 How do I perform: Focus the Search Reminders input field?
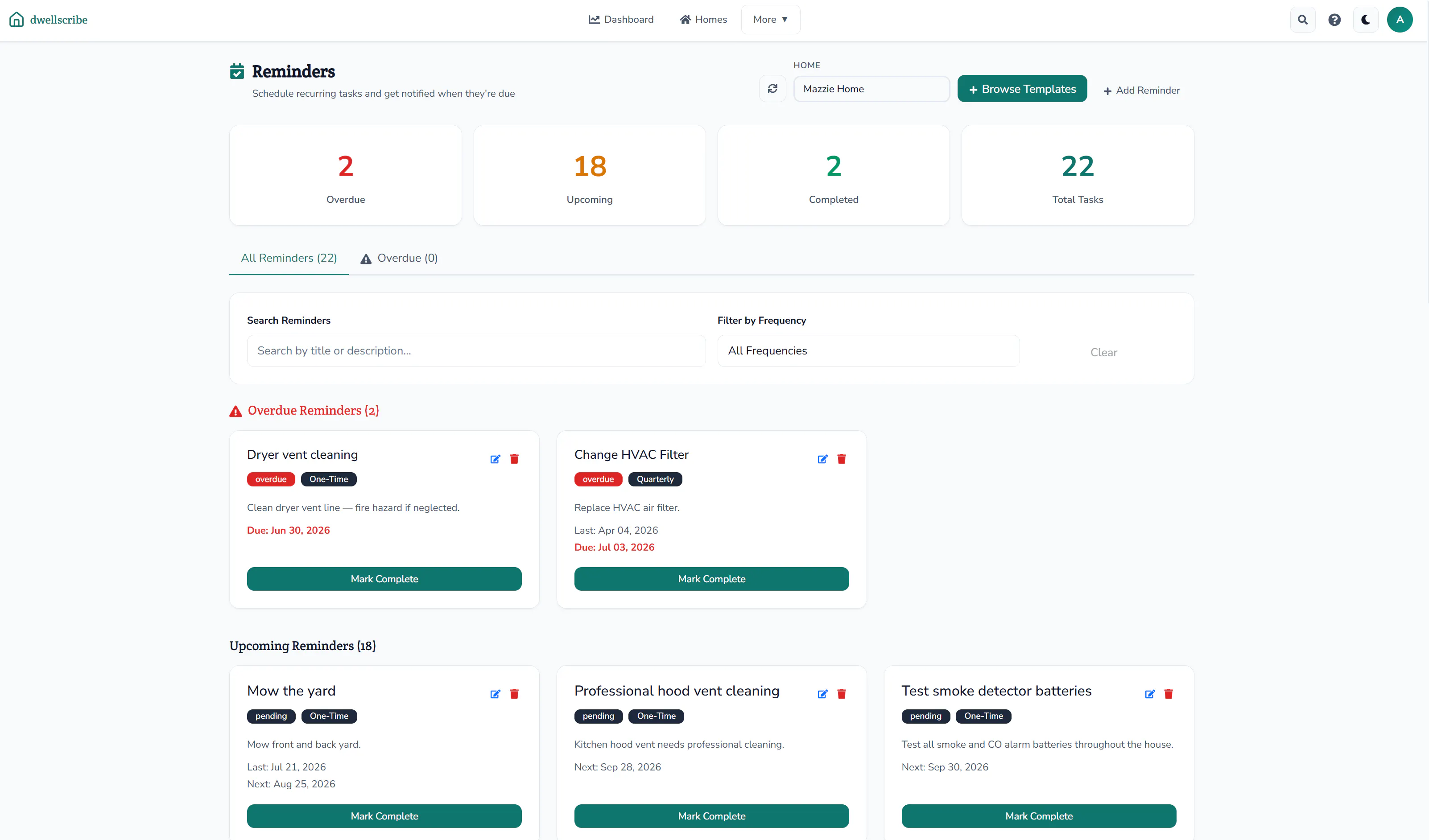[x=476, y=351]
